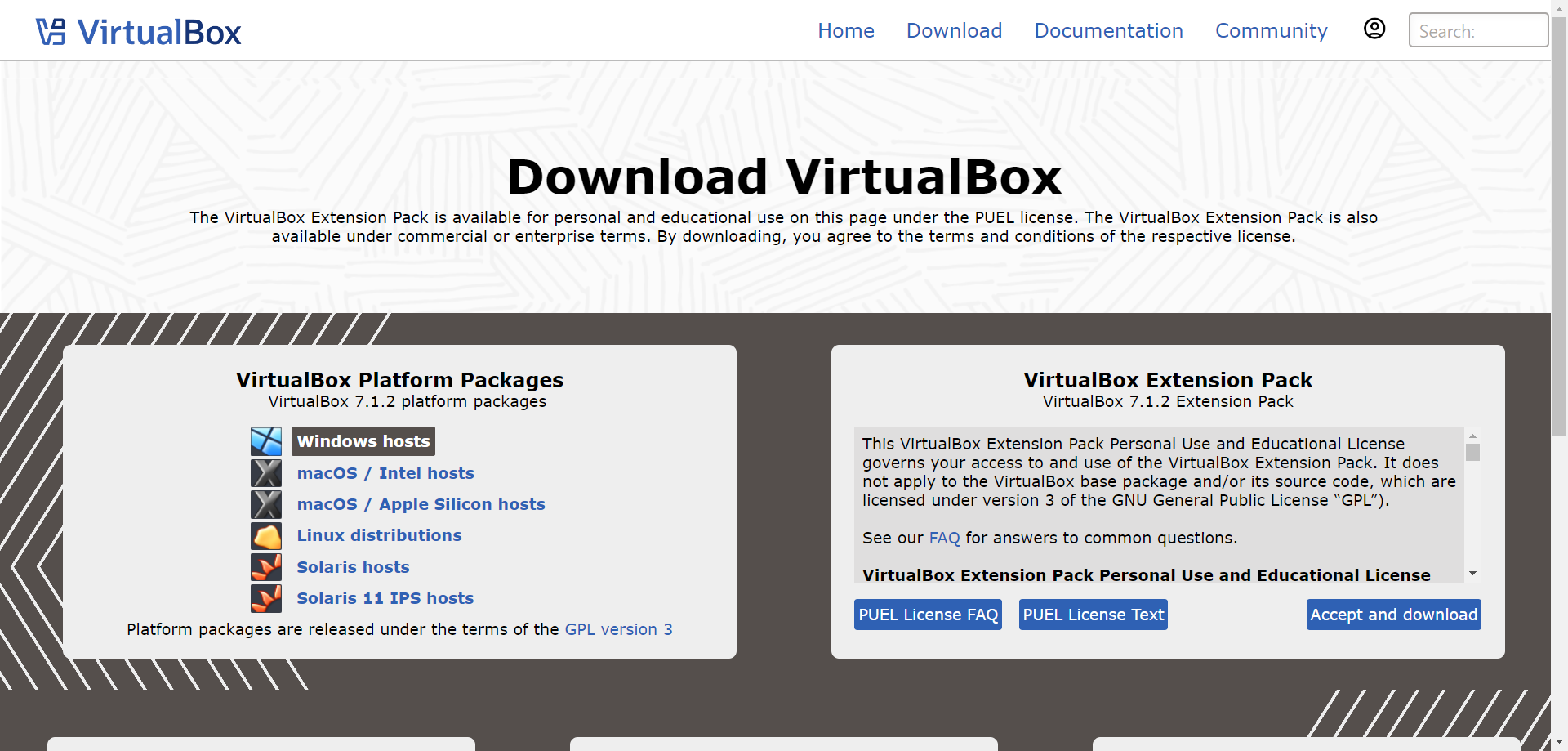Screen dimensions: 1568x751
Task: Click the bold Personal Use and Educational License heading
Action: [1146, 575]
